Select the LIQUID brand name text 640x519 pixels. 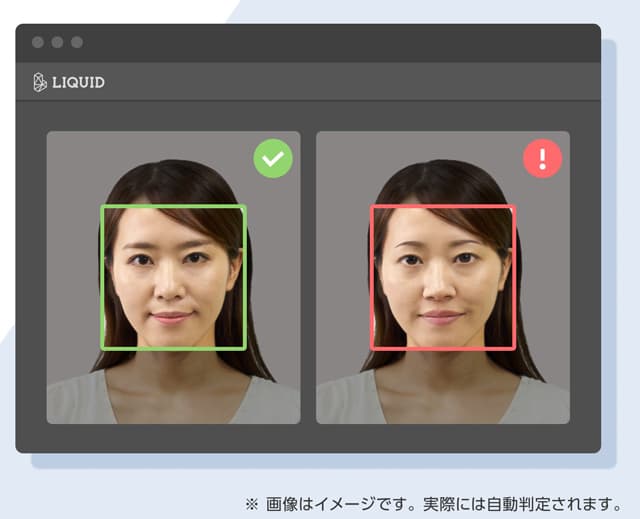point(78,82)
